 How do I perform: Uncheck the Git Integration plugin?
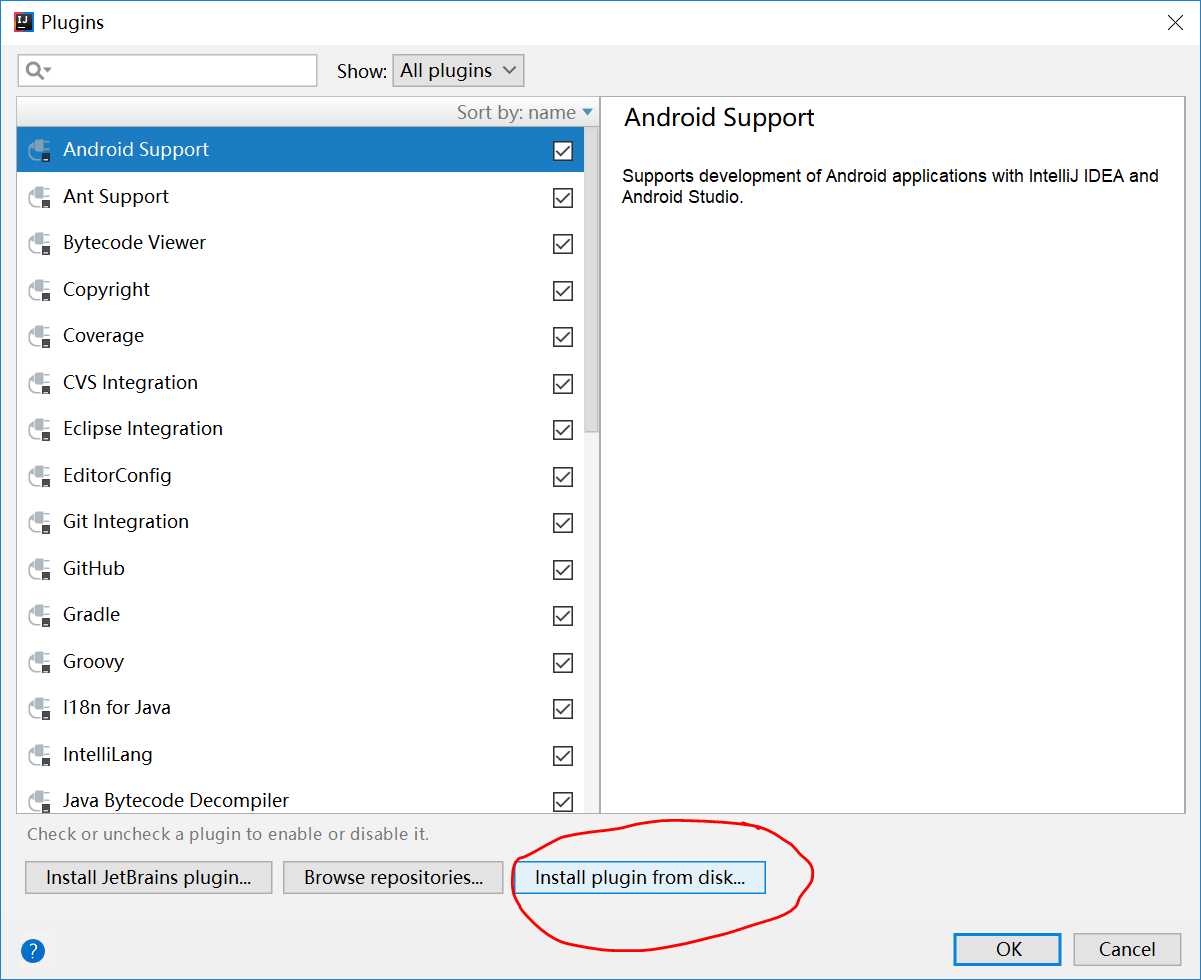pos(563,523)
